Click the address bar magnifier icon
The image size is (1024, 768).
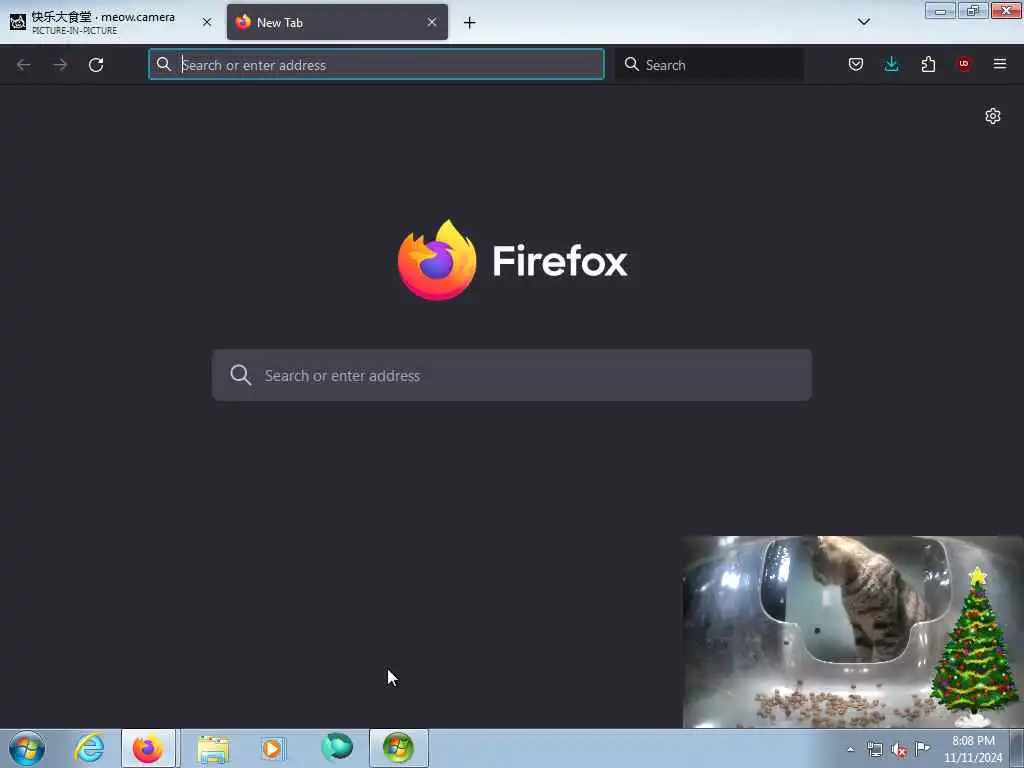(x=164, y=64)
